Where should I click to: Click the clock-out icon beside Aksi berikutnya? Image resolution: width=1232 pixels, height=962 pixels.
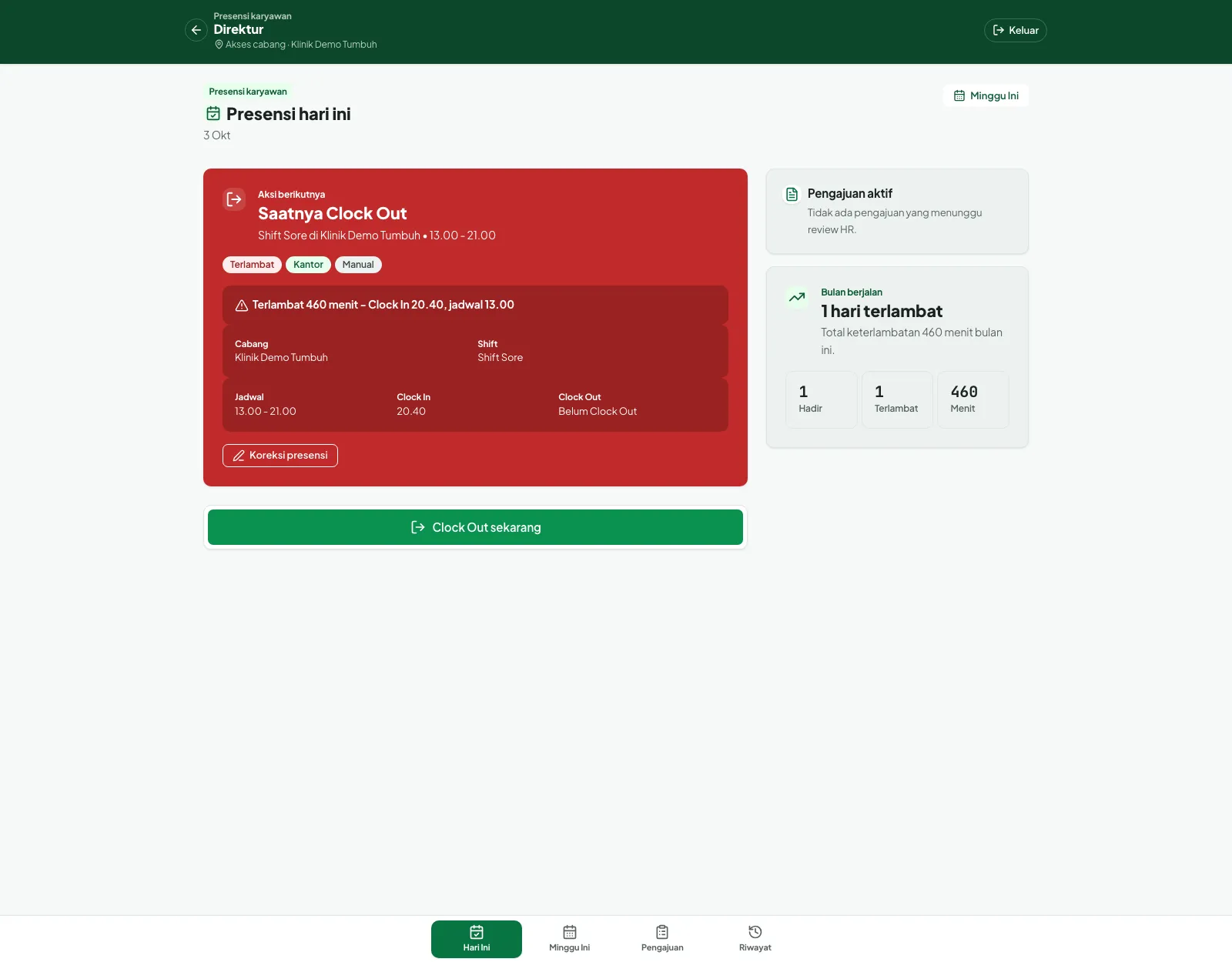(x=234, y=199)
